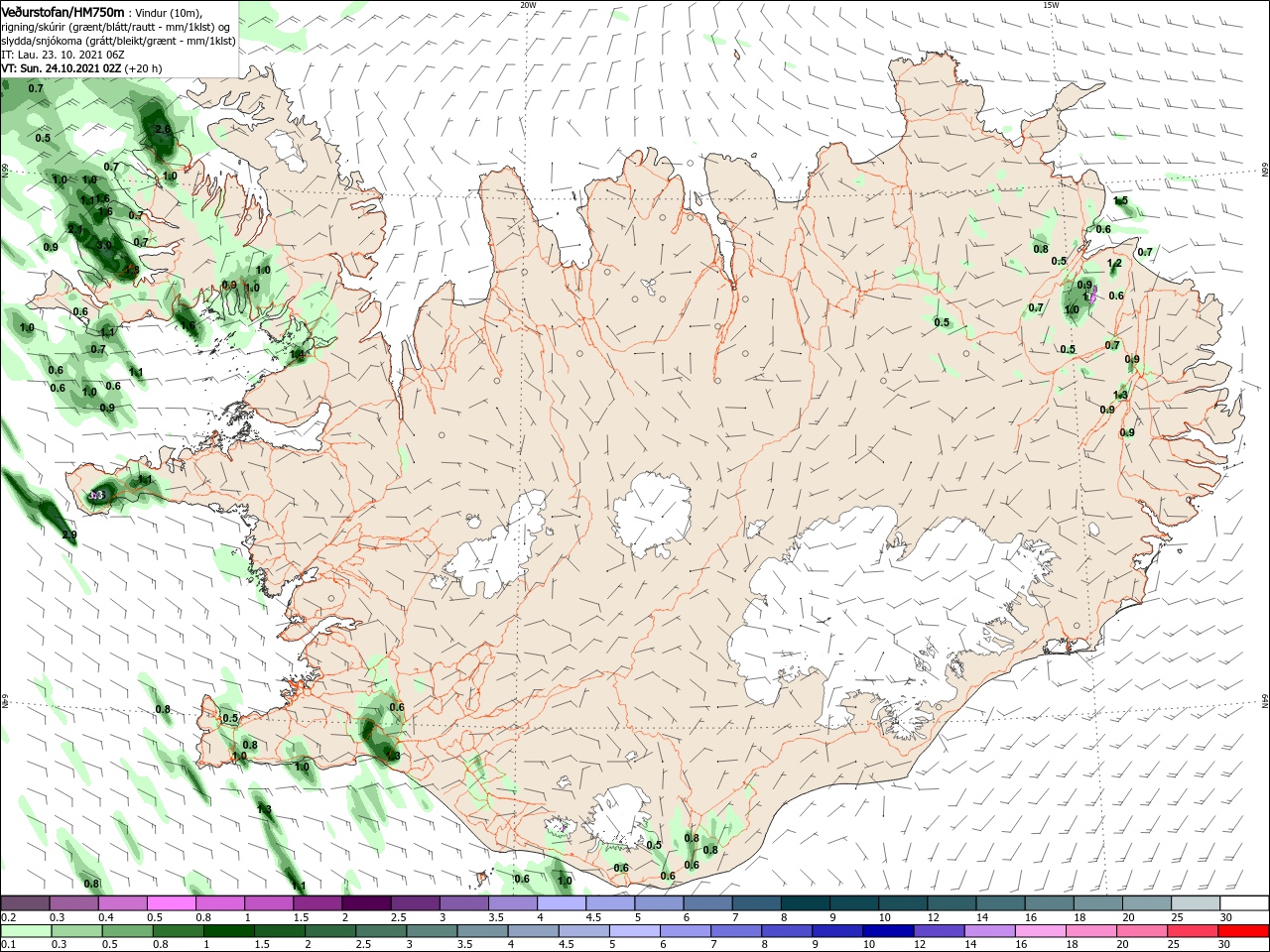Click the palest green 0.1 swatch, lower legend row
The height and width of the screenshot is (952, 1270).
26,931
